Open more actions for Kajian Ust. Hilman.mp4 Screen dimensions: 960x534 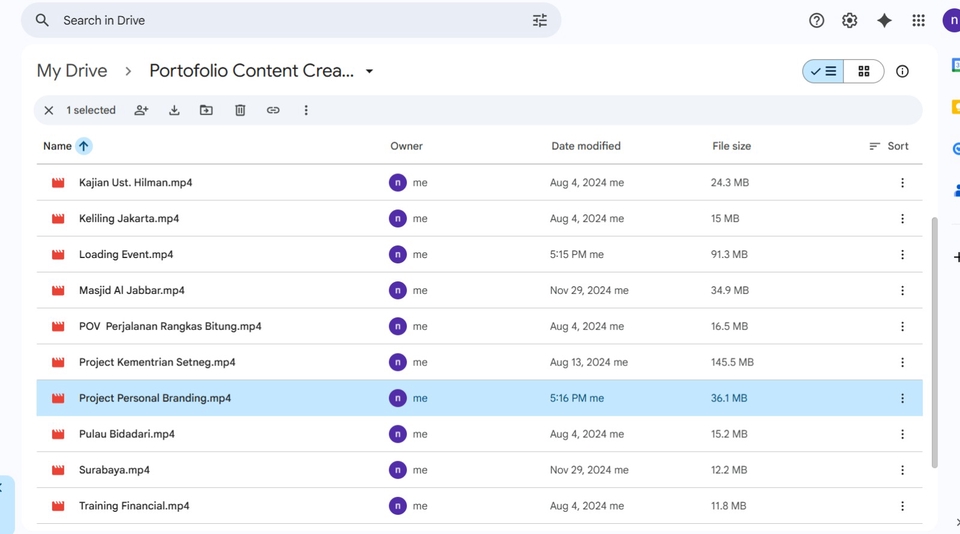(902, 183)
